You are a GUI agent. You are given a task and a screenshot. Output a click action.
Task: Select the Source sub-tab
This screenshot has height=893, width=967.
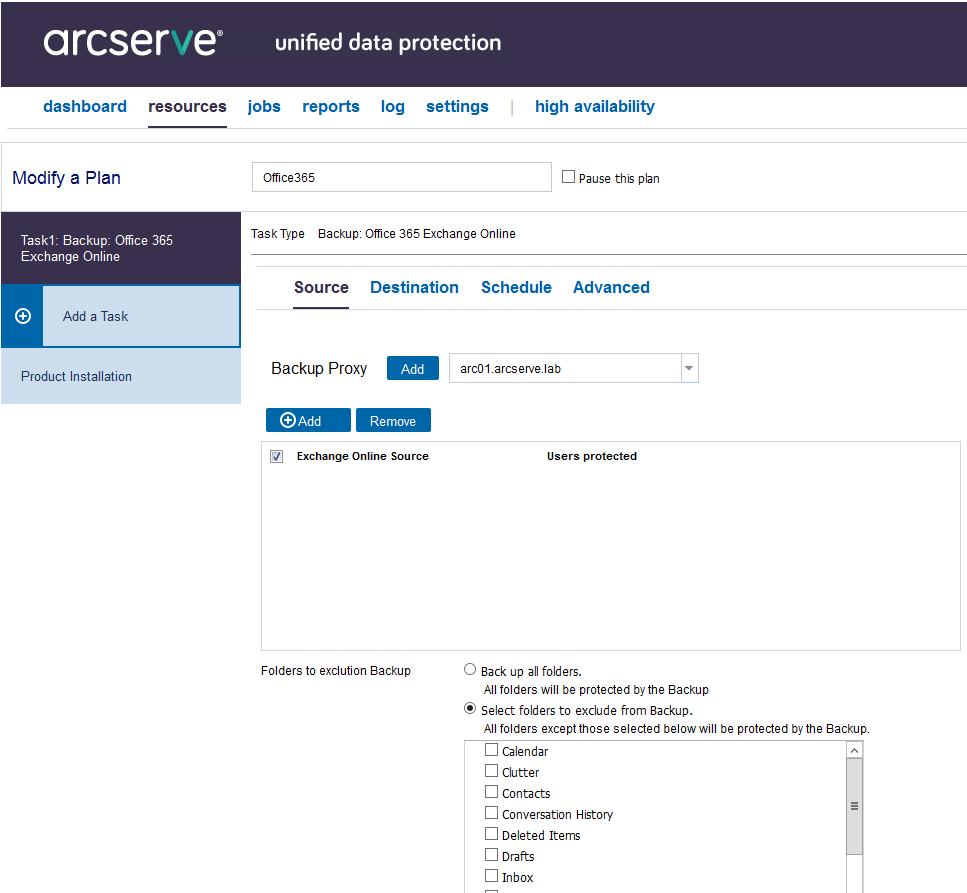[x=321, y=287]
